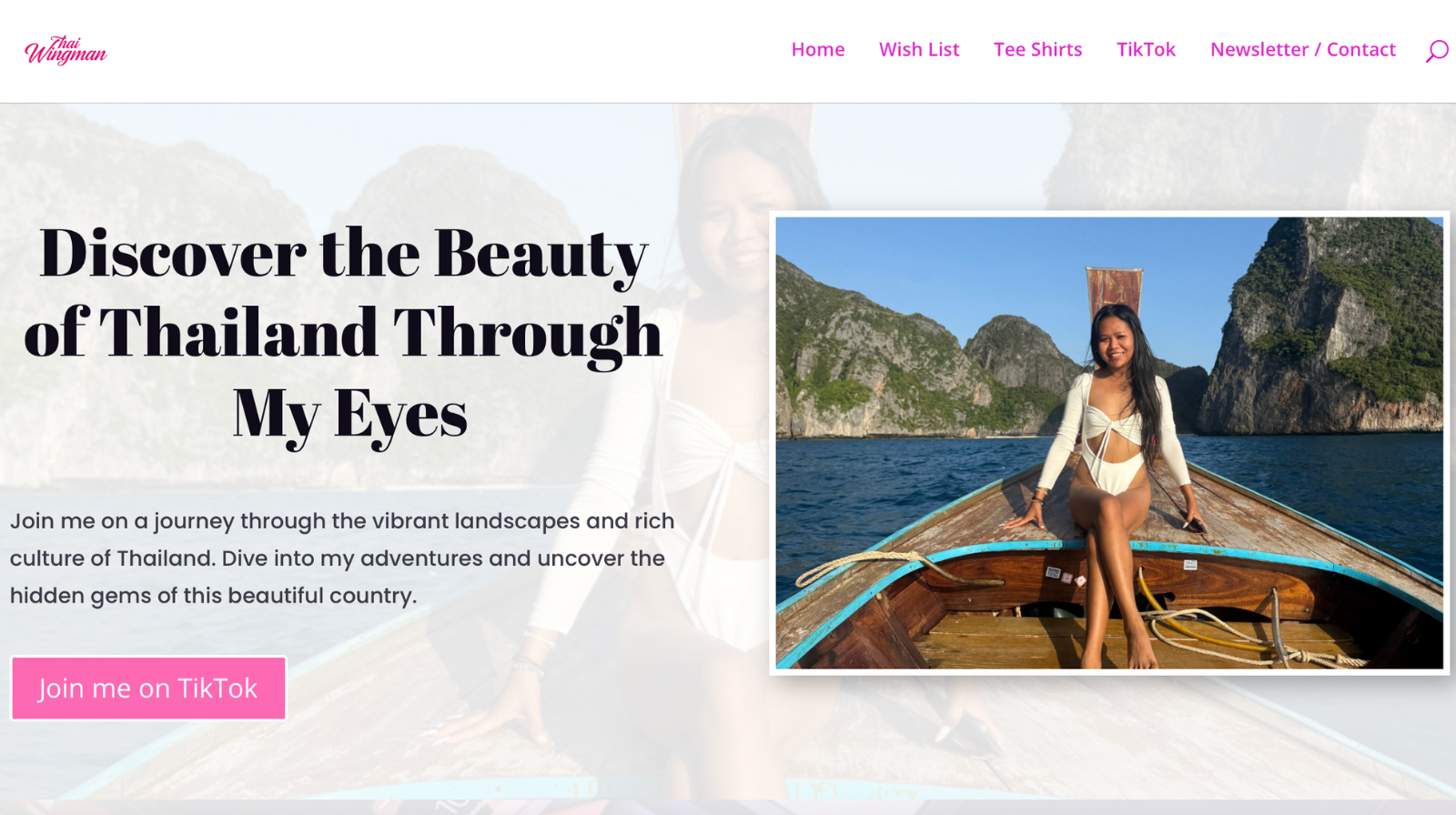Select Tee Shirts in navigation
Screen dimensions: 1456x815
[x=1038, y=50]
